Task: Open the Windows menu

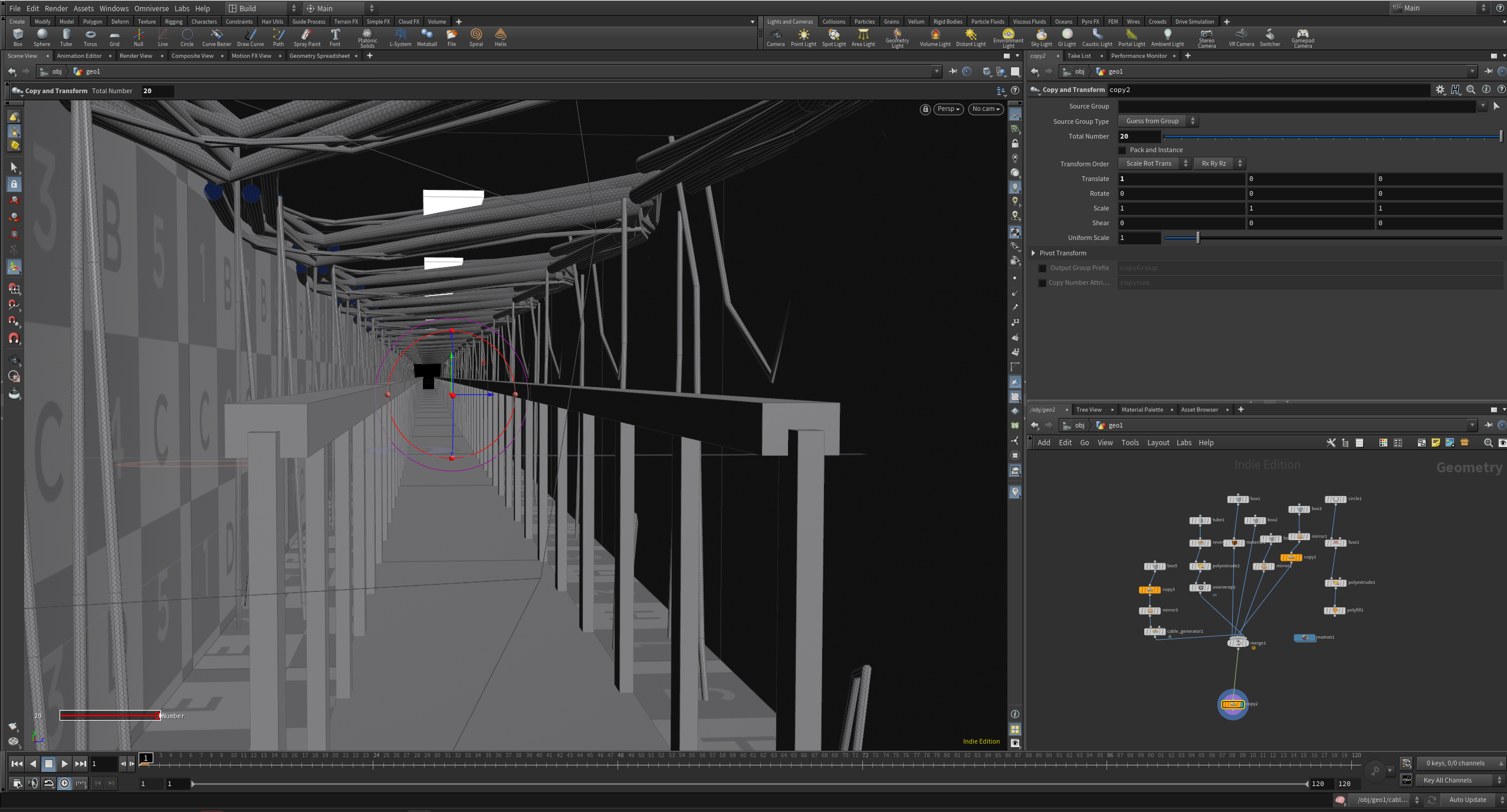Action: click(x=114, y=8)
